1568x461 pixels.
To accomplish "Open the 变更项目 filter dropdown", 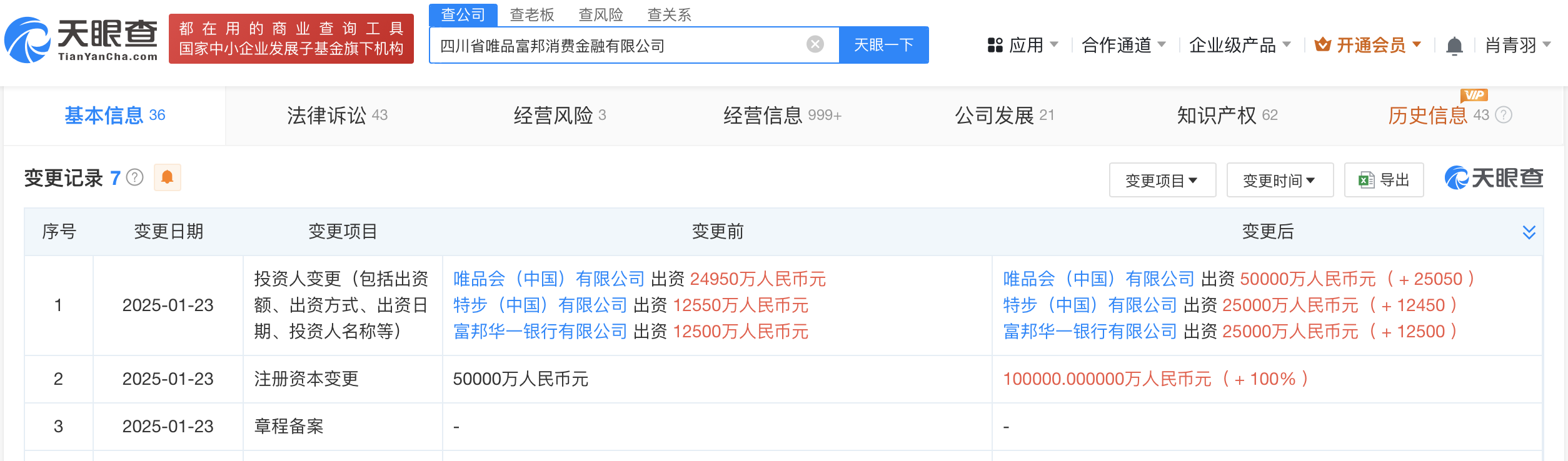I will point(1162,180).
